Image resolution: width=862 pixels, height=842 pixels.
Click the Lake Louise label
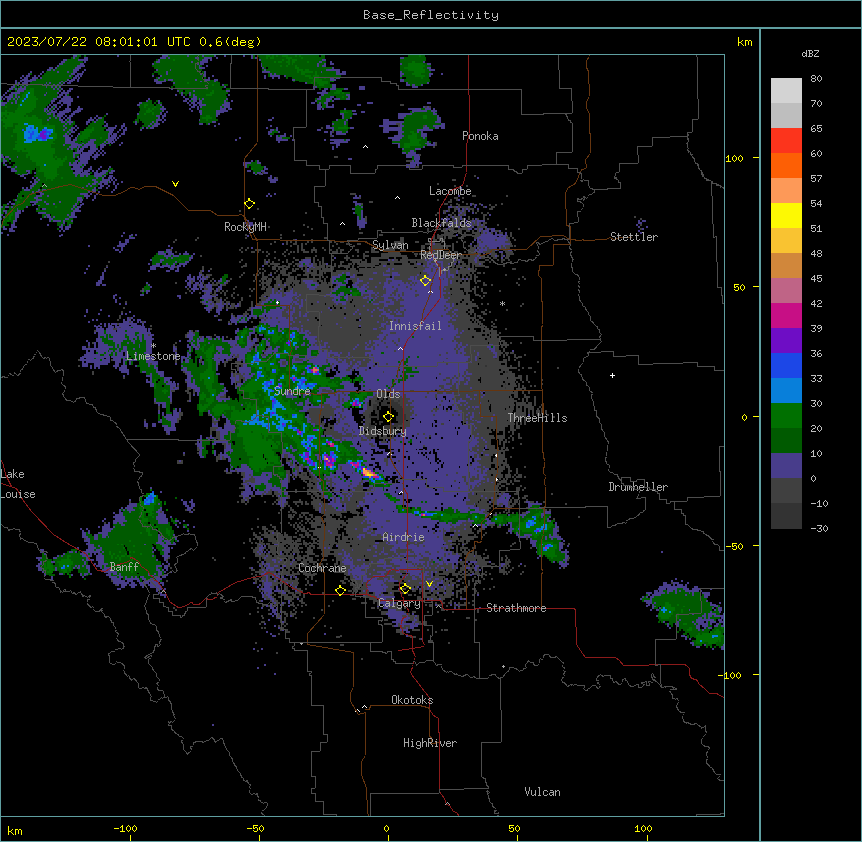tap(18, 484)
